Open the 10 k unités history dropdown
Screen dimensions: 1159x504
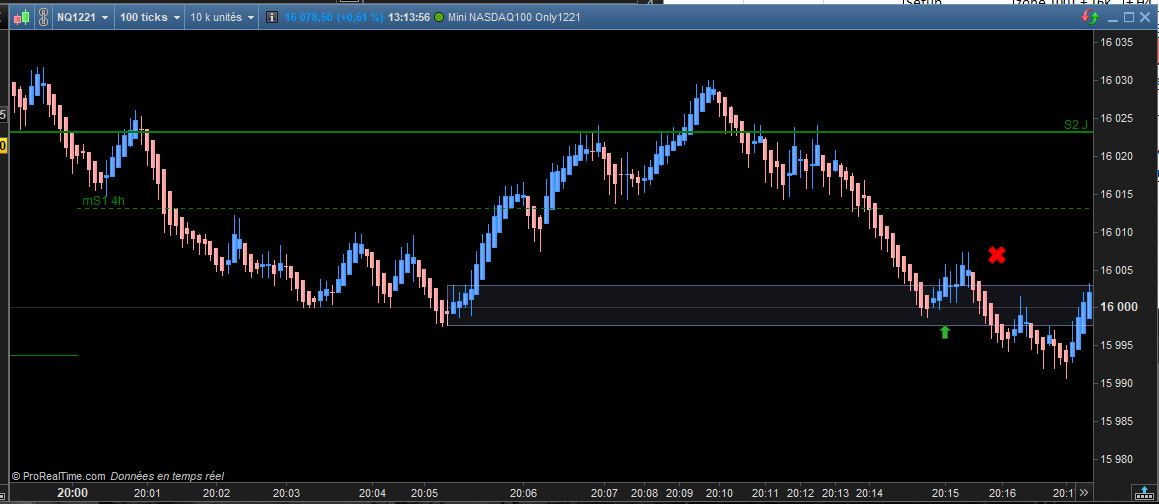[x=222, y=17]
